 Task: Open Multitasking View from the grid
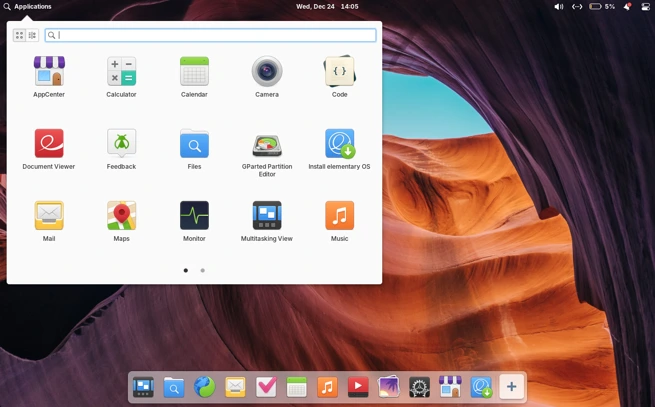pos(267,221)
